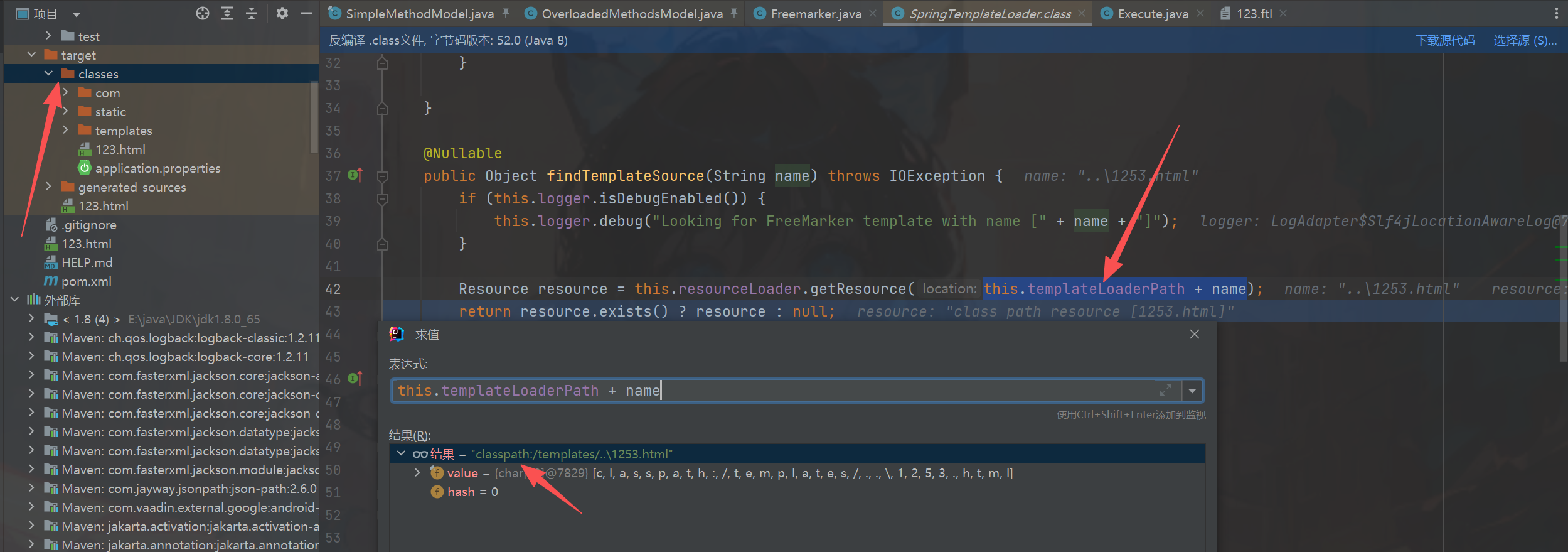Click the expand all icon in project panel
This screenshot has height=552, width=1568.
click(227, 13)
